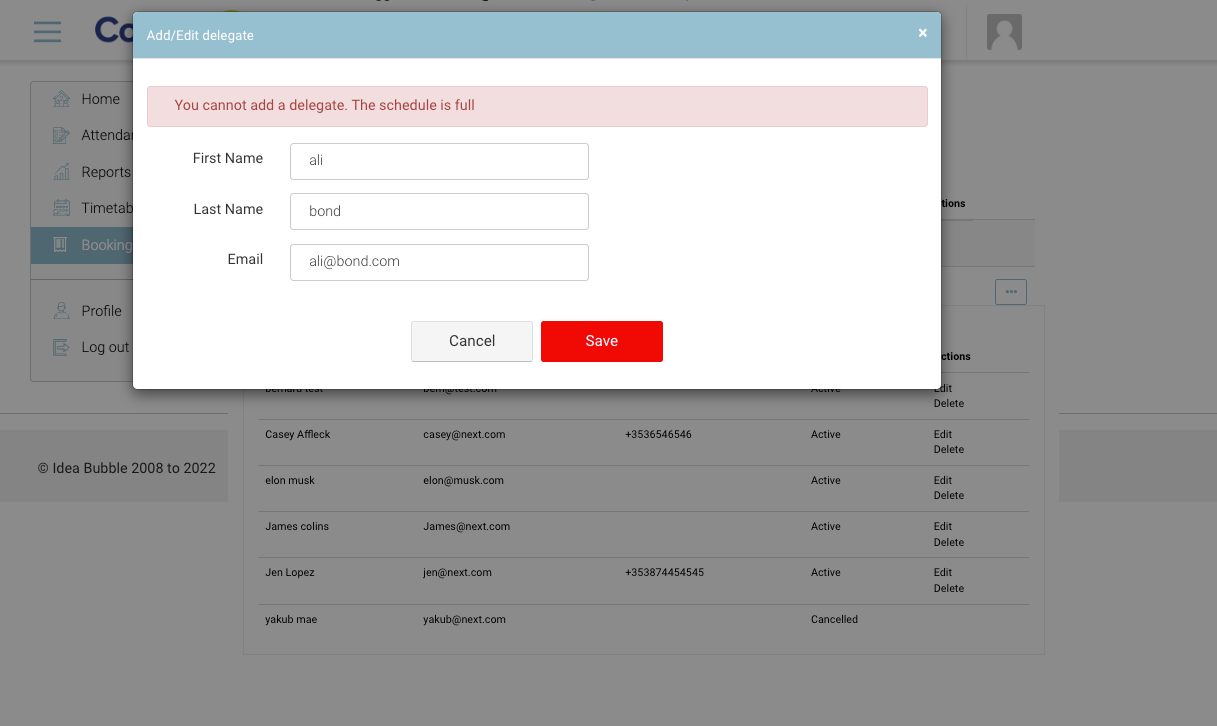Click the Log out icon
Viewport: 1217px width, 726px height.
(x=62, y=347)
